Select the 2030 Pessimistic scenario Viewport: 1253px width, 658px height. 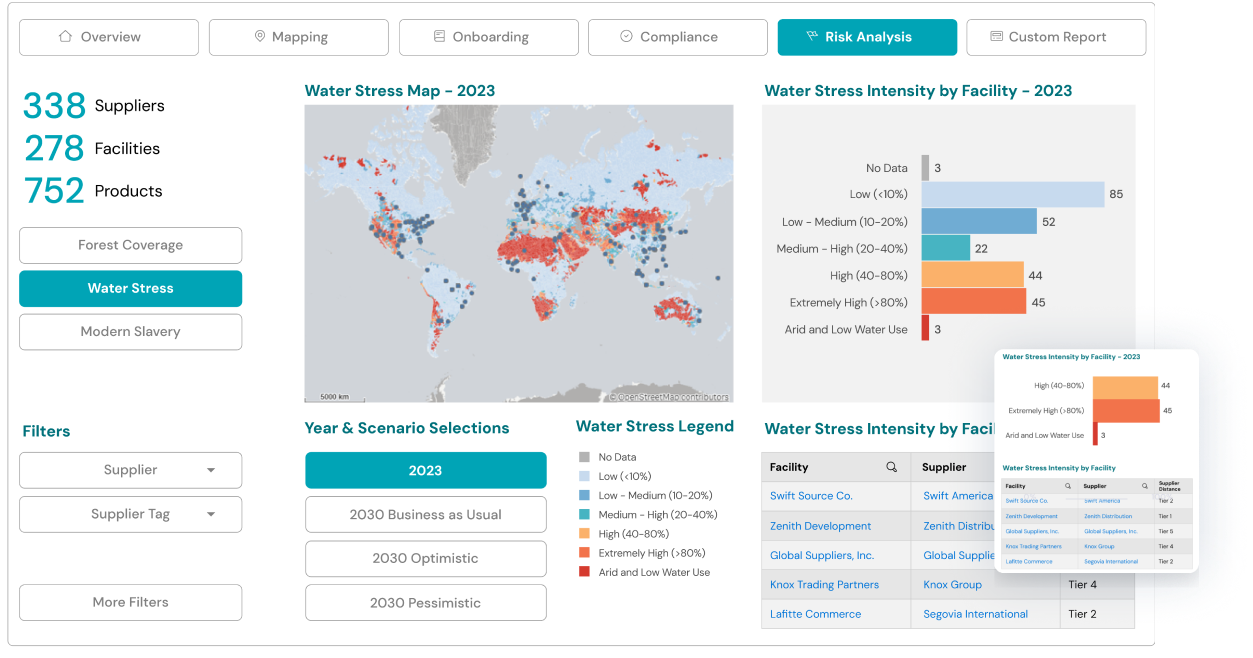(x=425, y=602)
